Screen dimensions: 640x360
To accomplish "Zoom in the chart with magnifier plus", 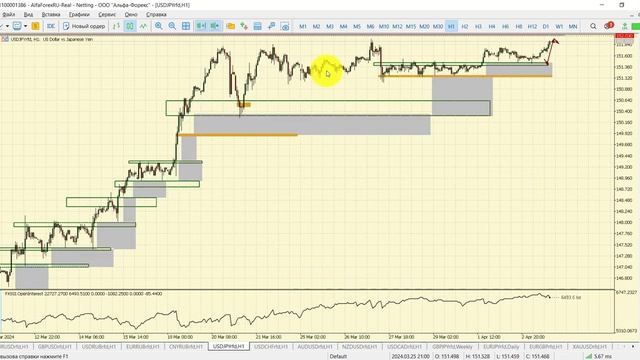I will click(x=158, y=26).
